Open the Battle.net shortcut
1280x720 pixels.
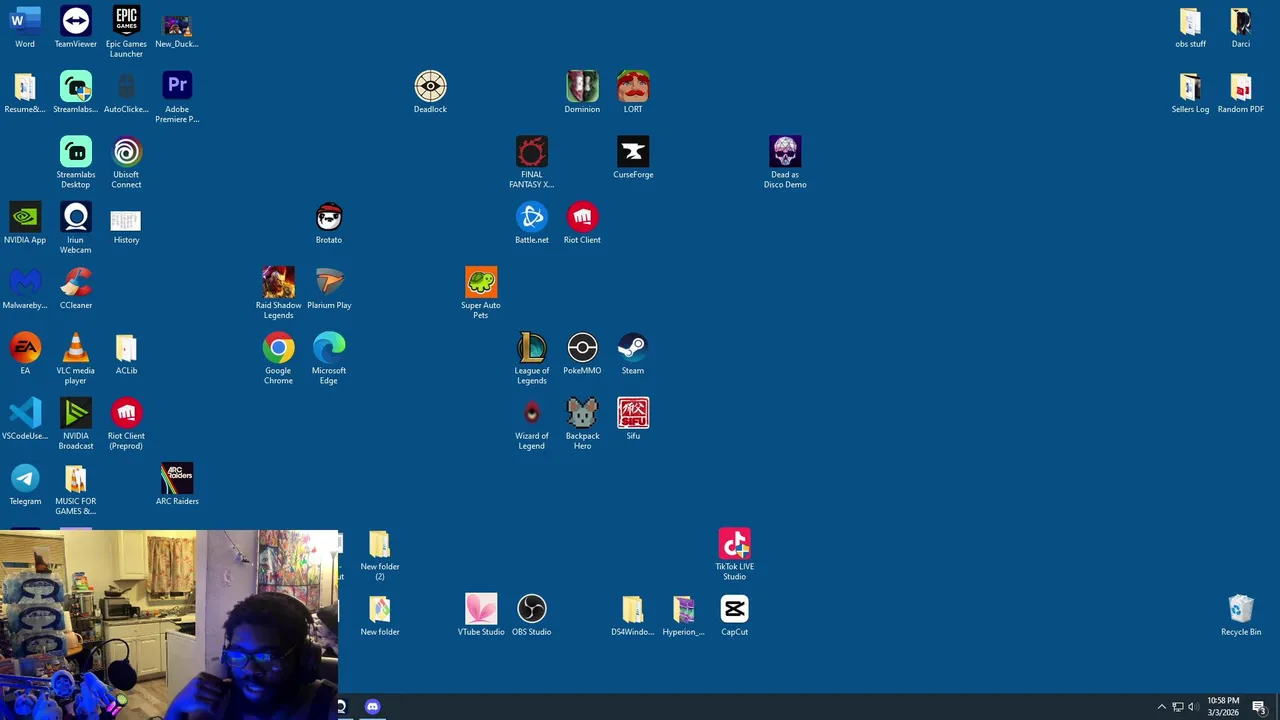[x=531, y=217]
